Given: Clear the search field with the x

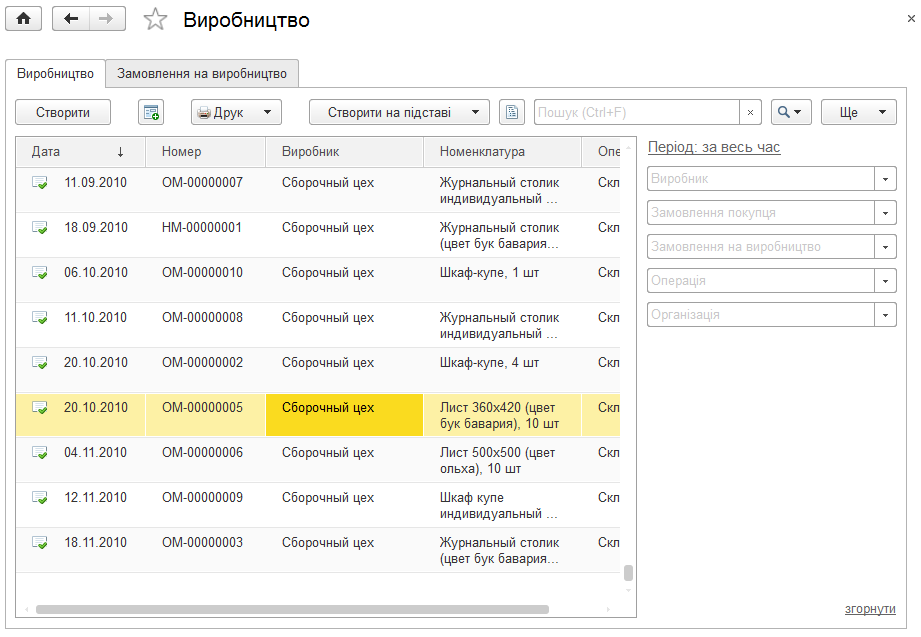Looking at the screenshot, I should [750, 112].
